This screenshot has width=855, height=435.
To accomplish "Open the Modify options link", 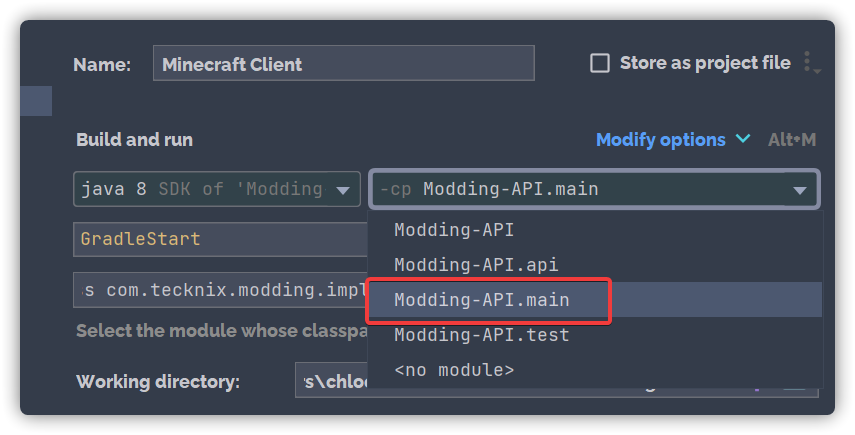I will [661, 140].
